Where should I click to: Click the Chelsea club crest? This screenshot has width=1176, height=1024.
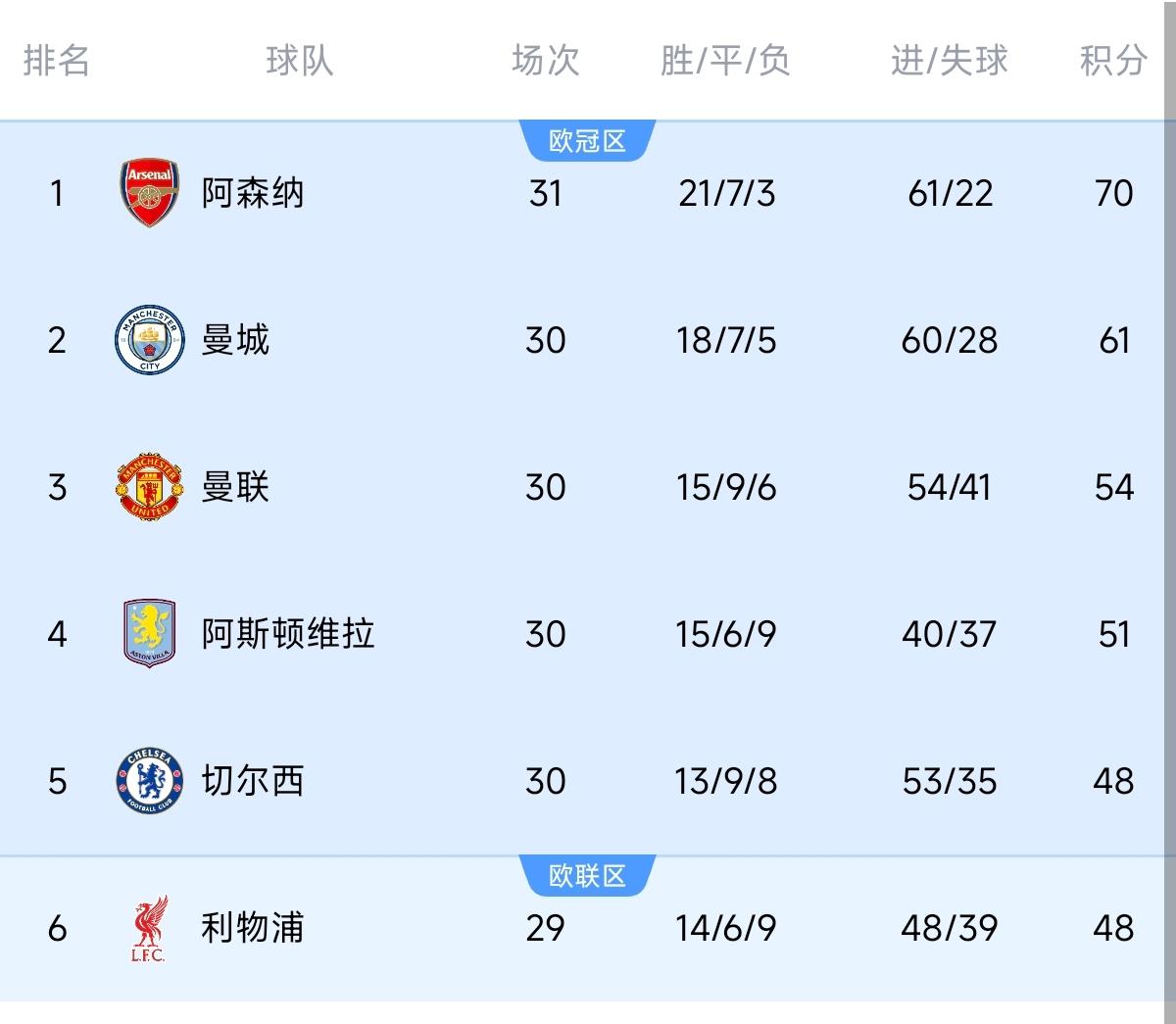click(150, 781)
